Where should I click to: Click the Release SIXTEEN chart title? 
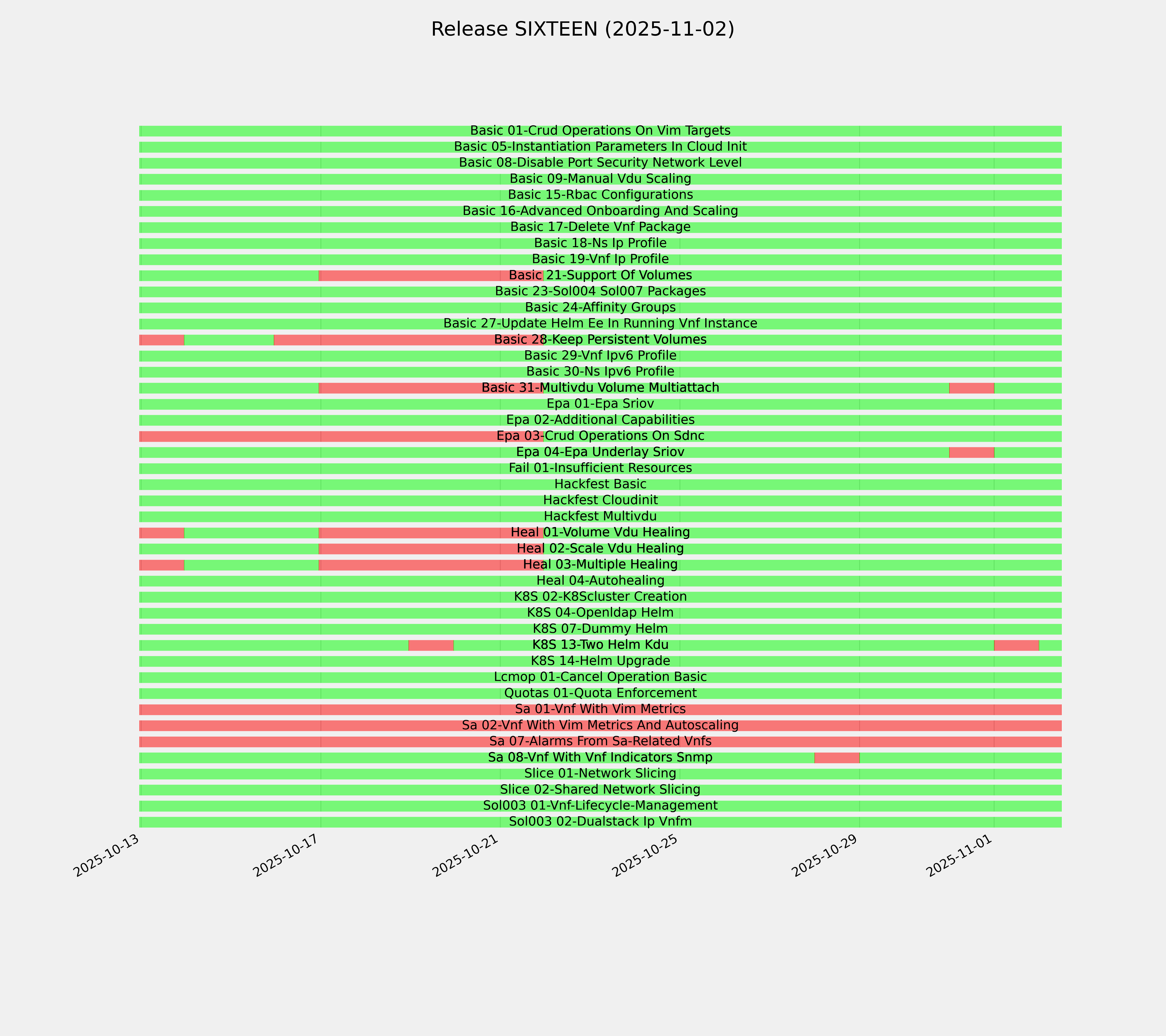tap(582, 29)
